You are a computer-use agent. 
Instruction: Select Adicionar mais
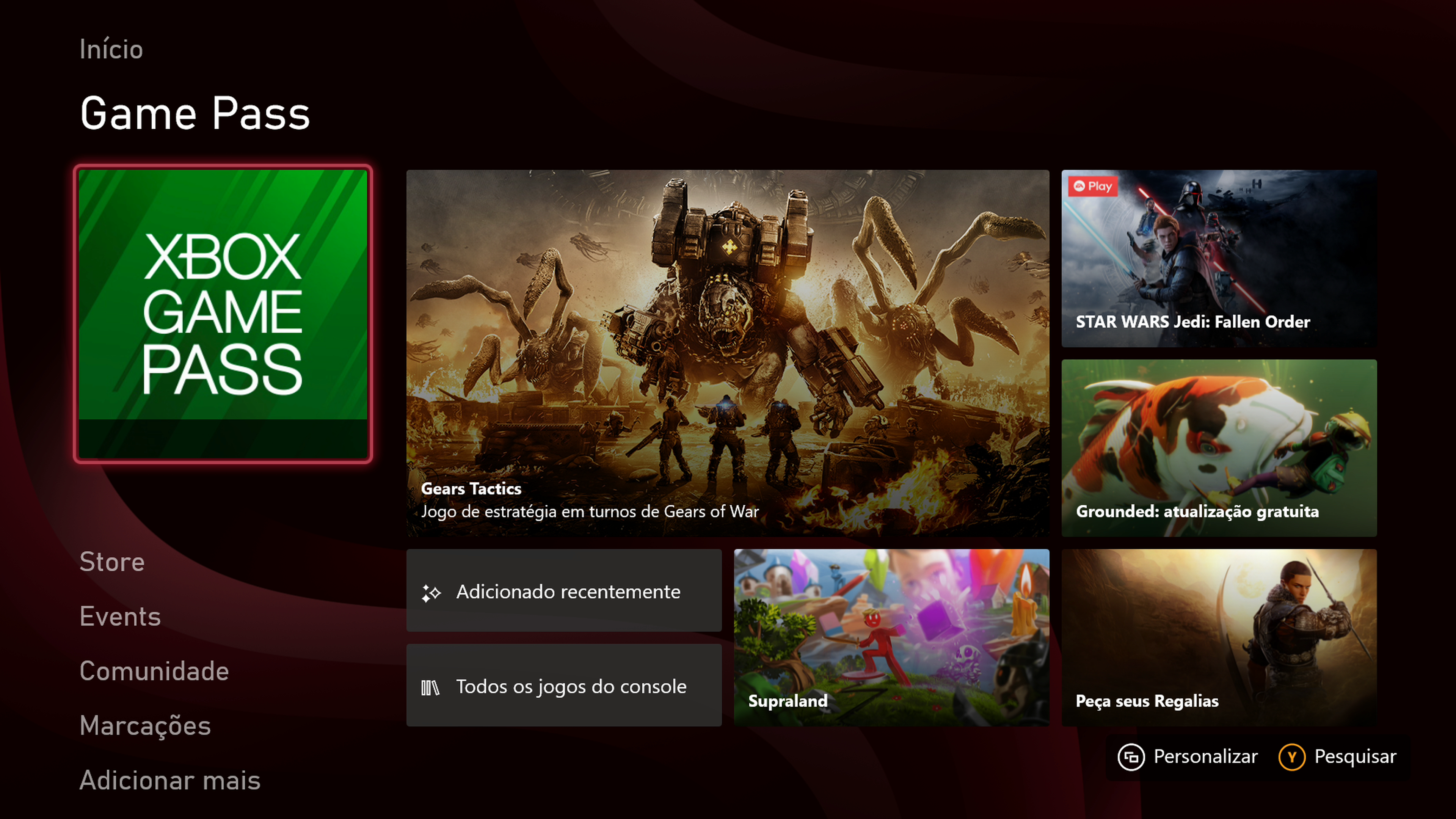coord(169,780)
